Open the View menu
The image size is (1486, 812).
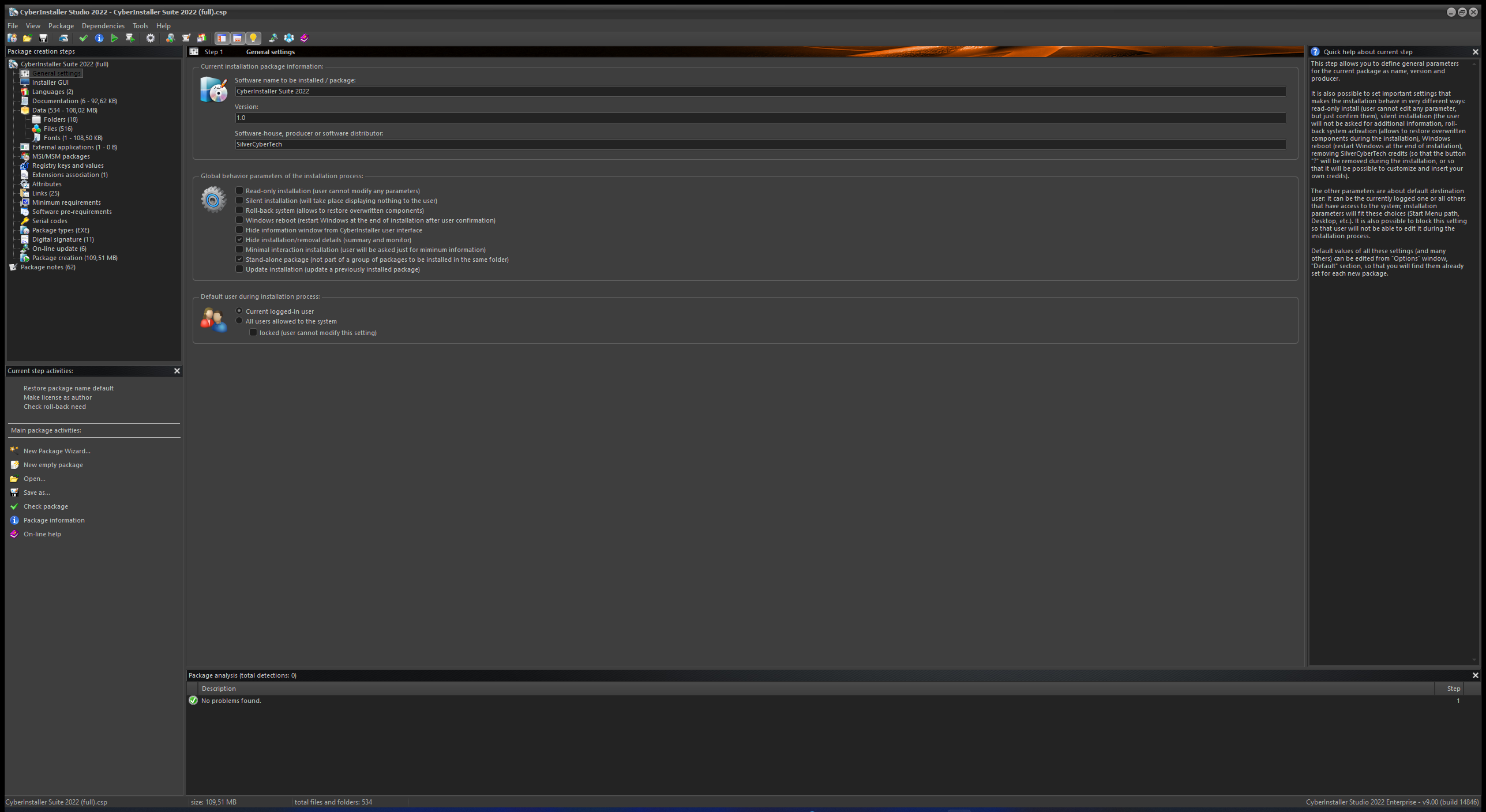coord(33,26)
